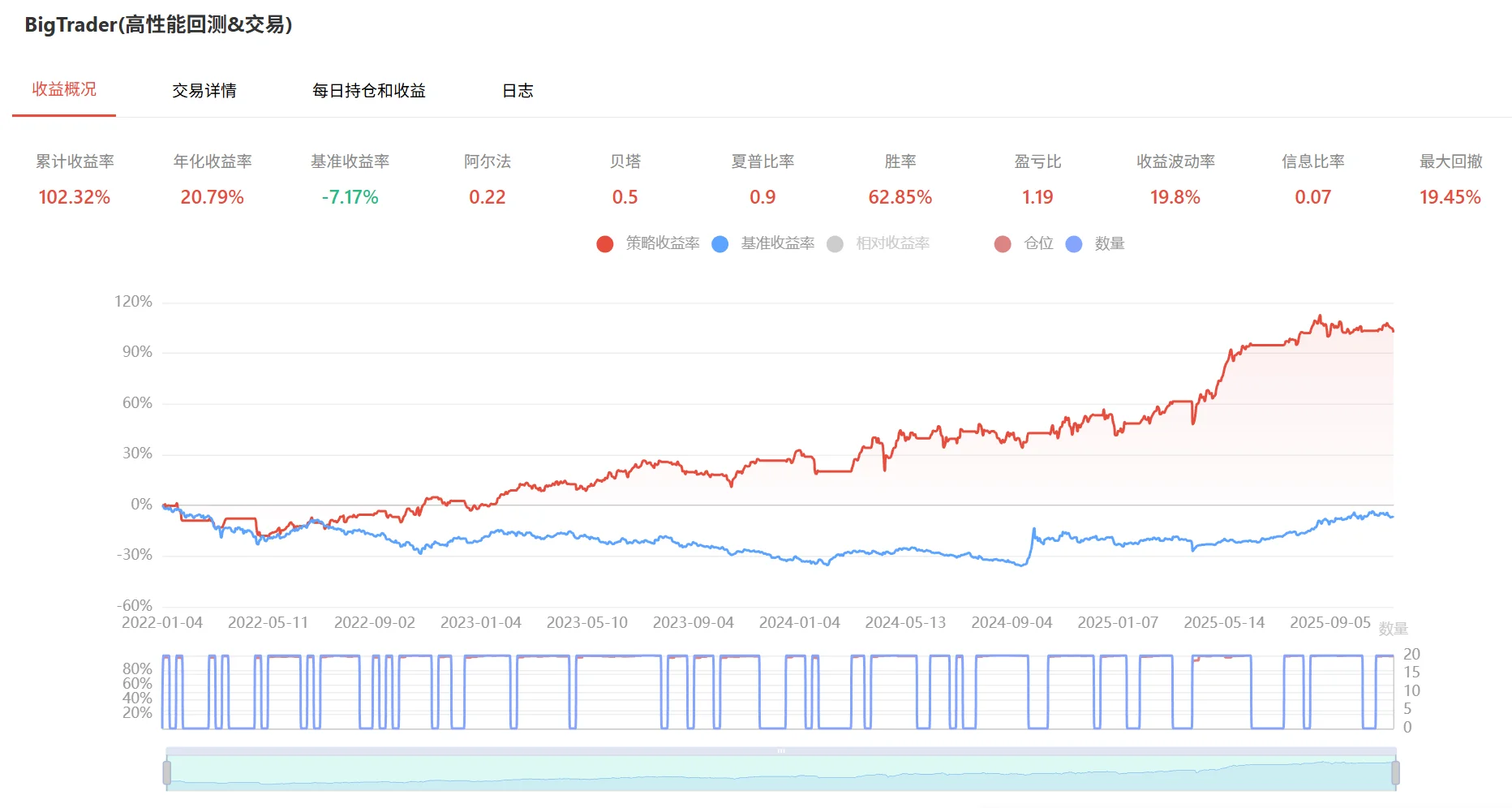This screenshot has height=808, width=1512.
Task: Click the 信息比率 value 0.07
Action: 1312,197
